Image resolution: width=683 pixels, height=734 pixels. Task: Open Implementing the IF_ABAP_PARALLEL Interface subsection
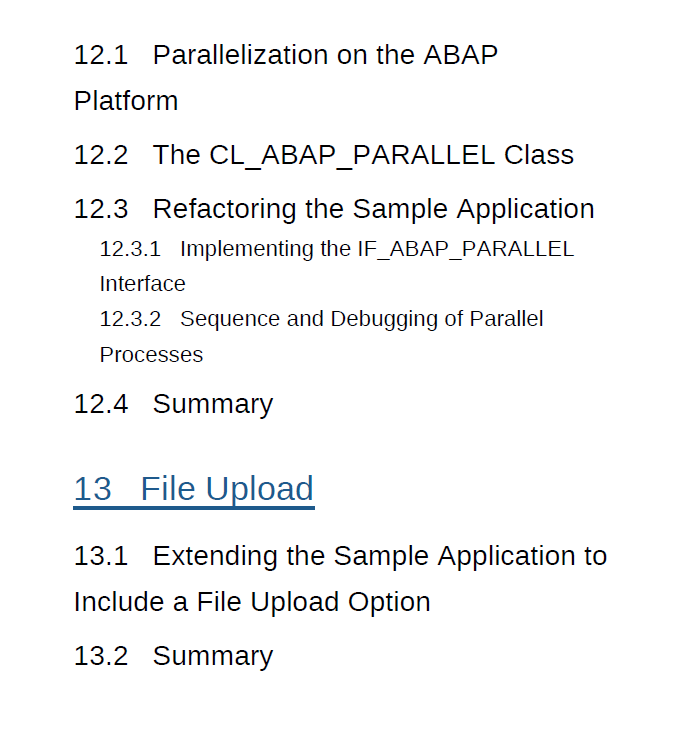376,249
